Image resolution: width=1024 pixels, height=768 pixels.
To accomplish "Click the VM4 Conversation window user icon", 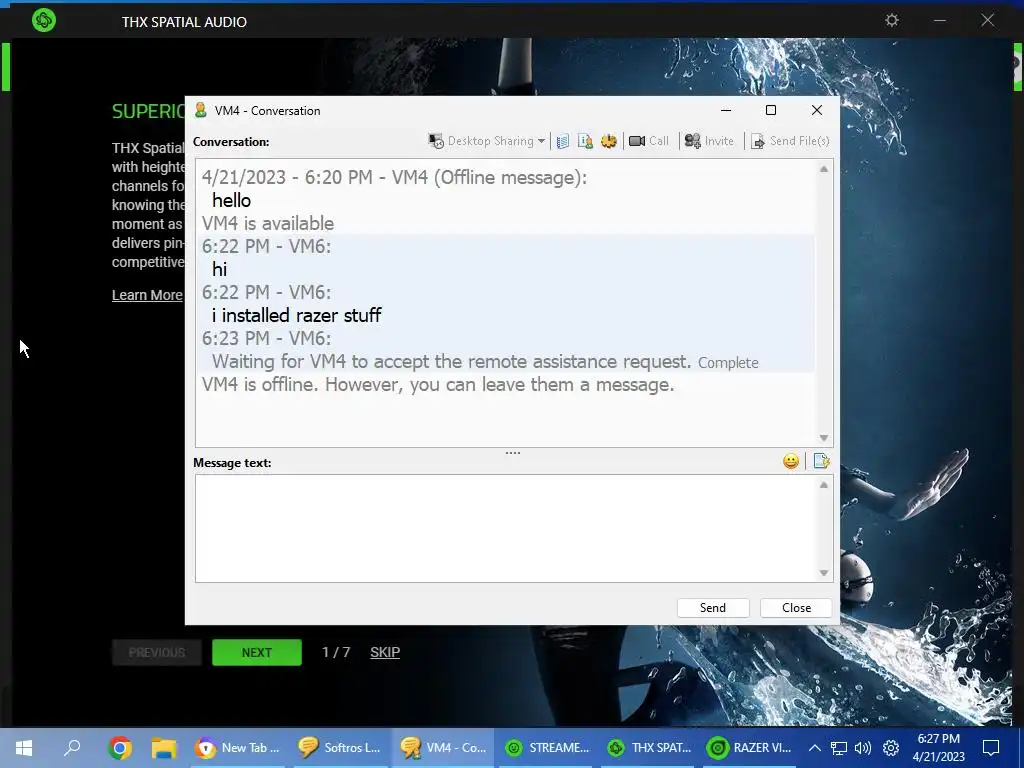I will [200, 110].
